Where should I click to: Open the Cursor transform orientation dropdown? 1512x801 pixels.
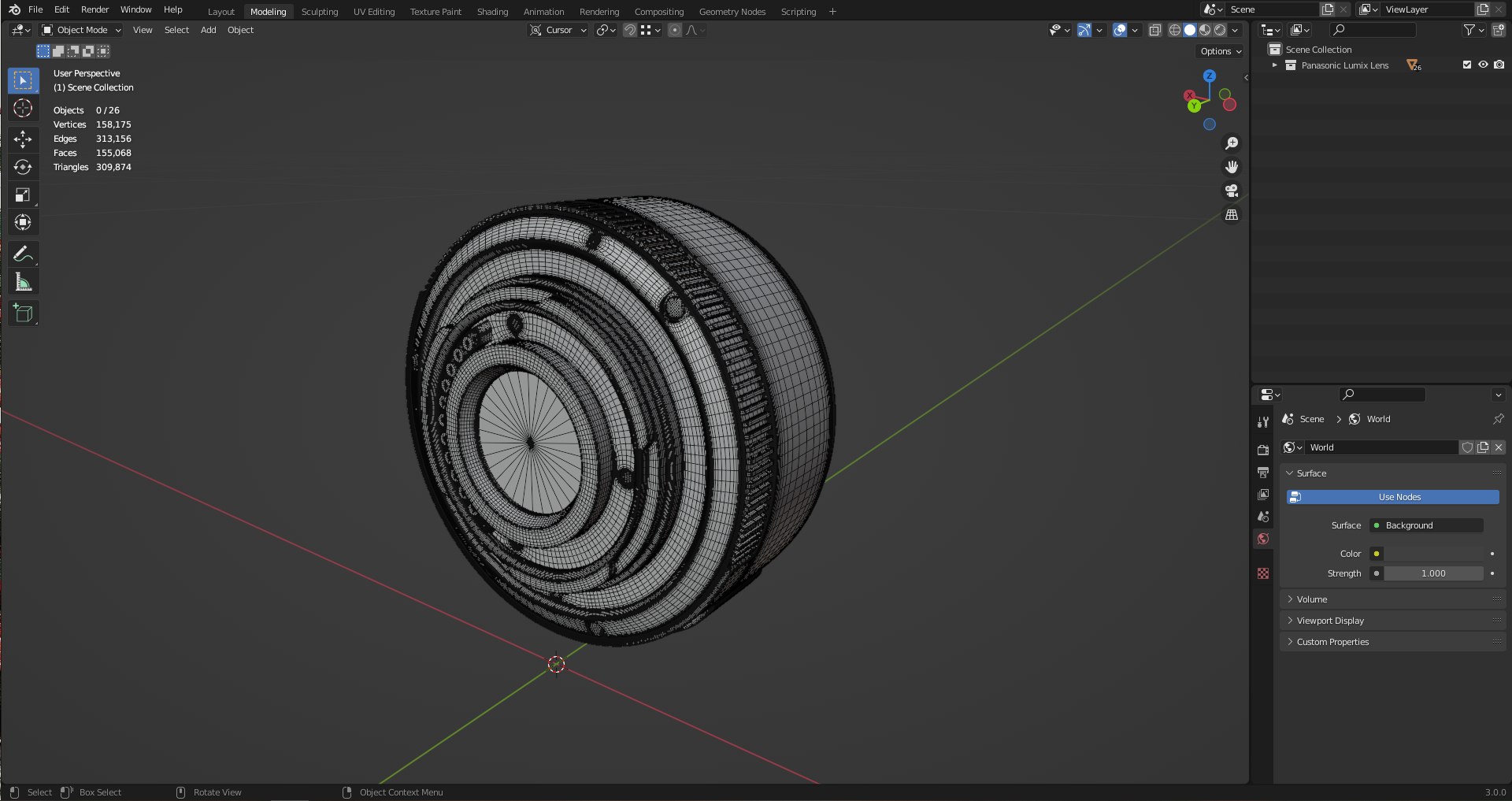click(x=558, y=30)
